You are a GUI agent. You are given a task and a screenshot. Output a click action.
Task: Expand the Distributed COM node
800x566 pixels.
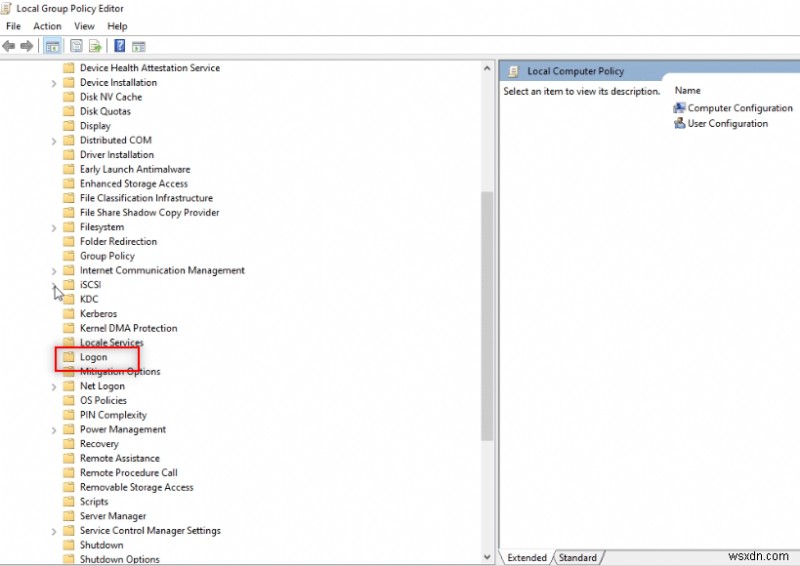(x=54, y=140)
